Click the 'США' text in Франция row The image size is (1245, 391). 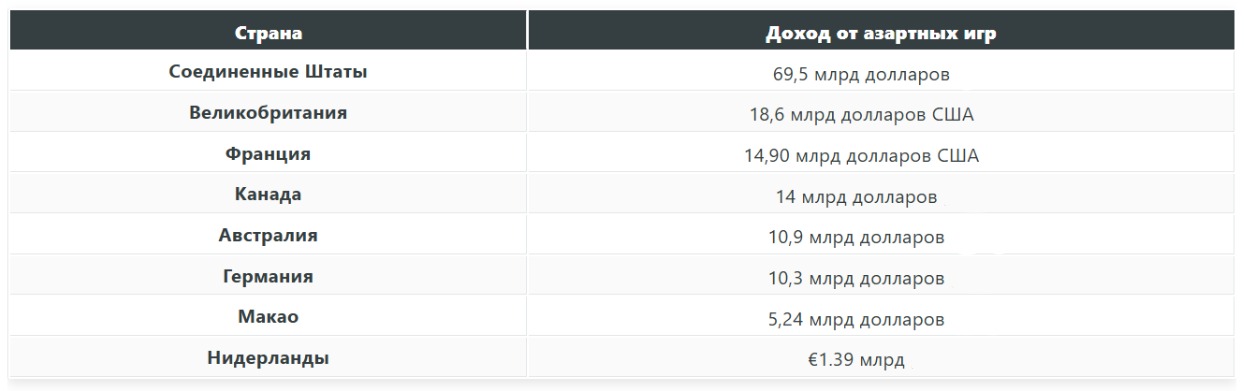tap(957, 155)
